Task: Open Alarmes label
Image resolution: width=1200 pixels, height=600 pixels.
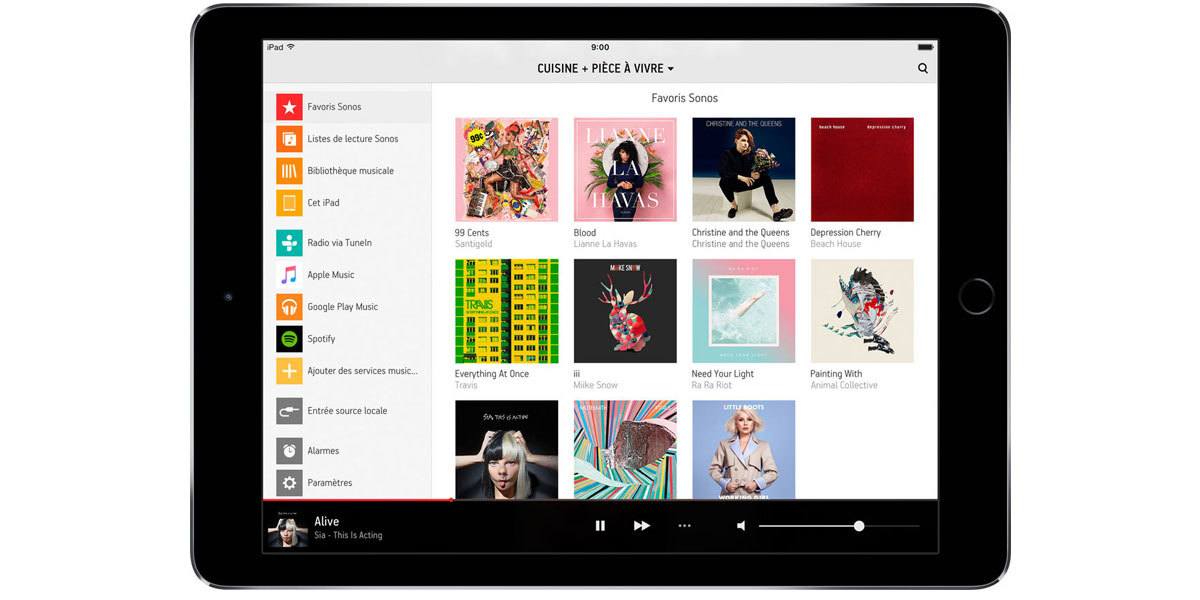Action: coord(323,451)
